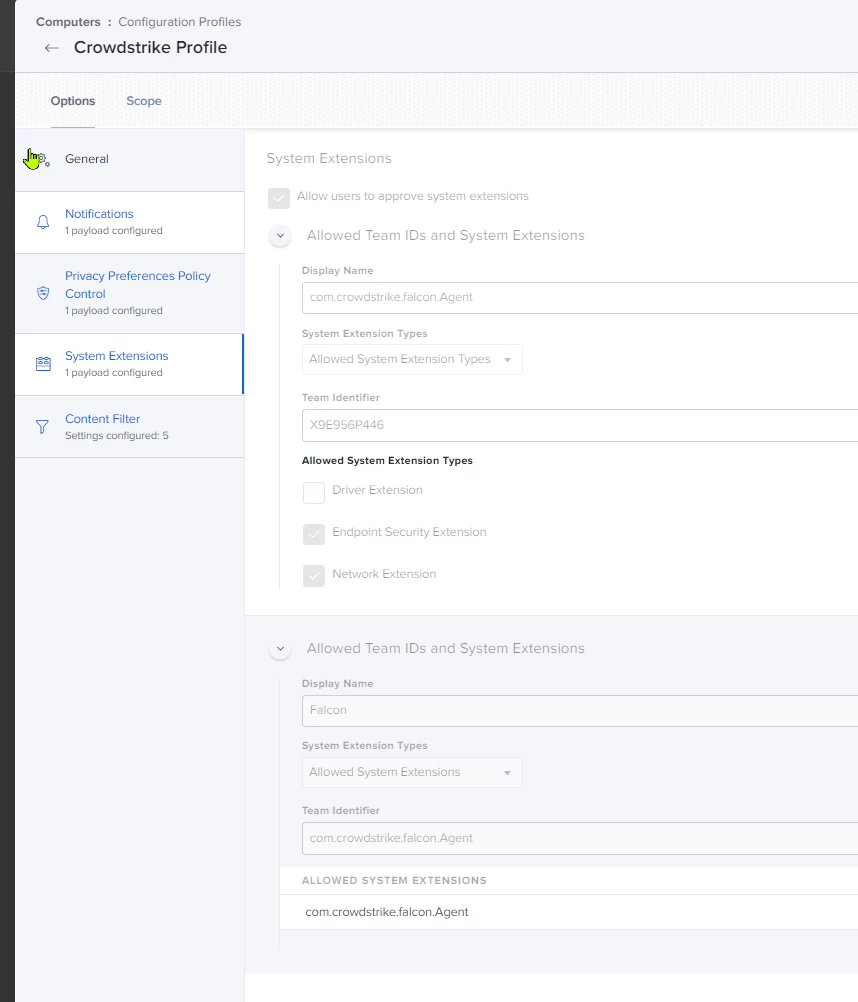Switch to the Scope tab
Screen dimensions: 858x1002
click(x=144, y=101)
